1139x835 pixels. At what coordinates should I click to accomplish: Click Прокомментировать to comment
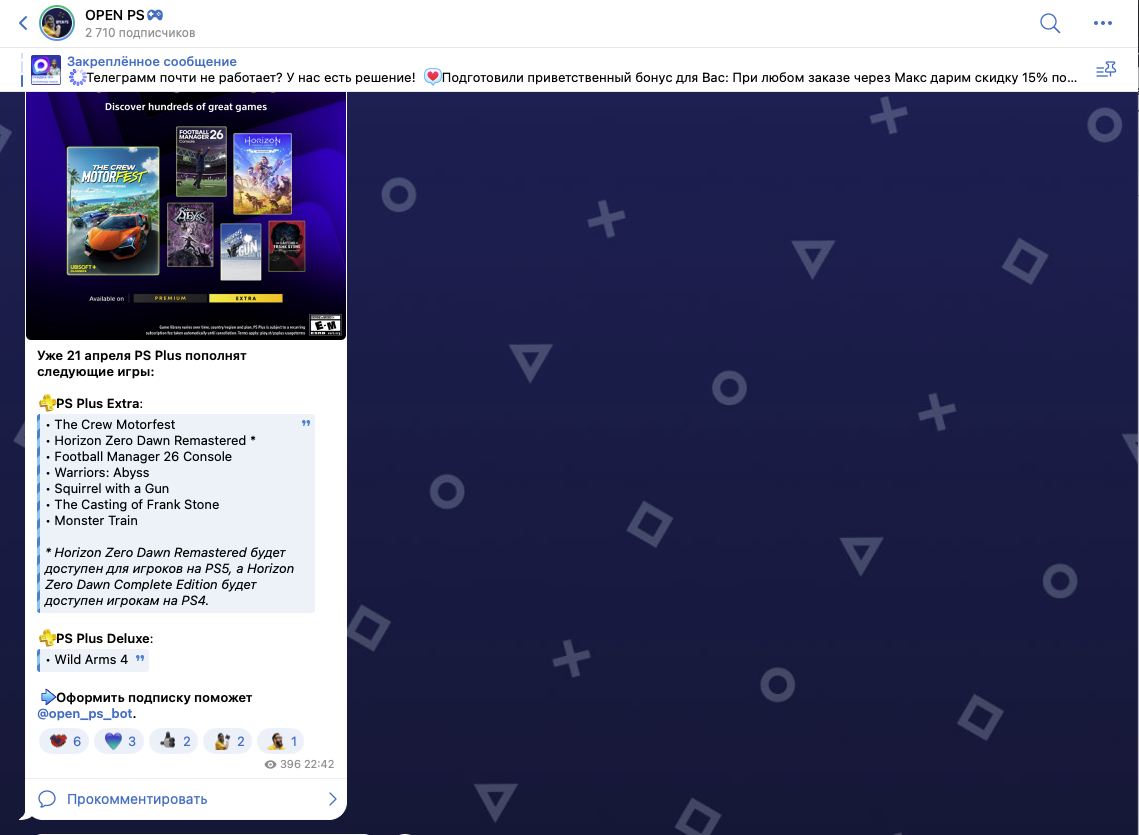pyautogui.click(x=137, y=799)
